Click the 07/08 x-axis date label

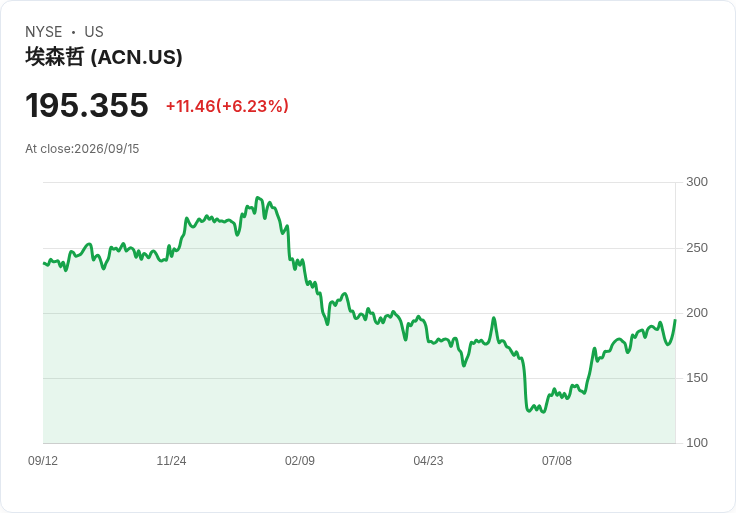pyautogui.click(x=557, y=461)
